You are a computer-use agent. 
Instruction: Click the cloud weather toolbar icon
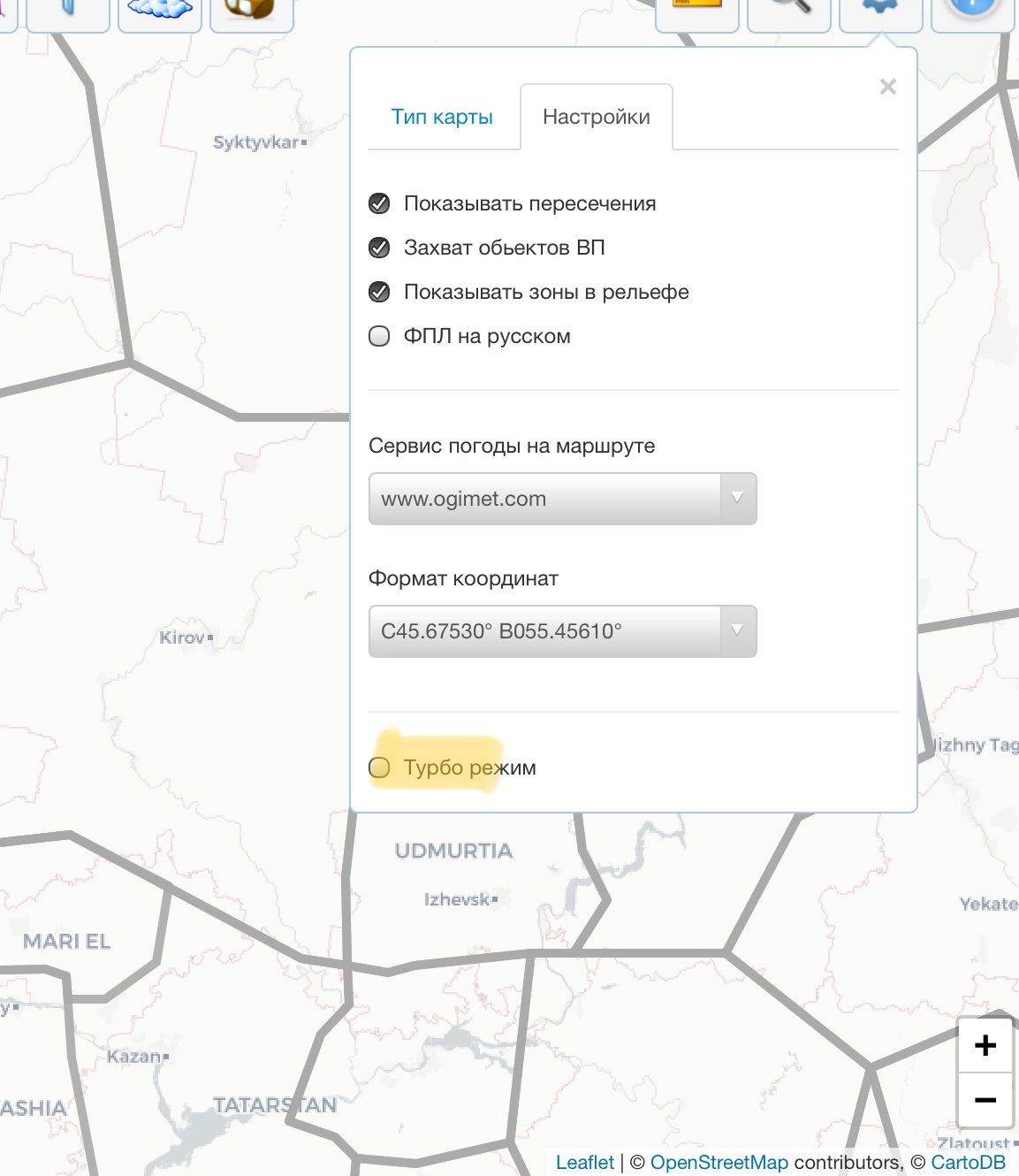160,12
